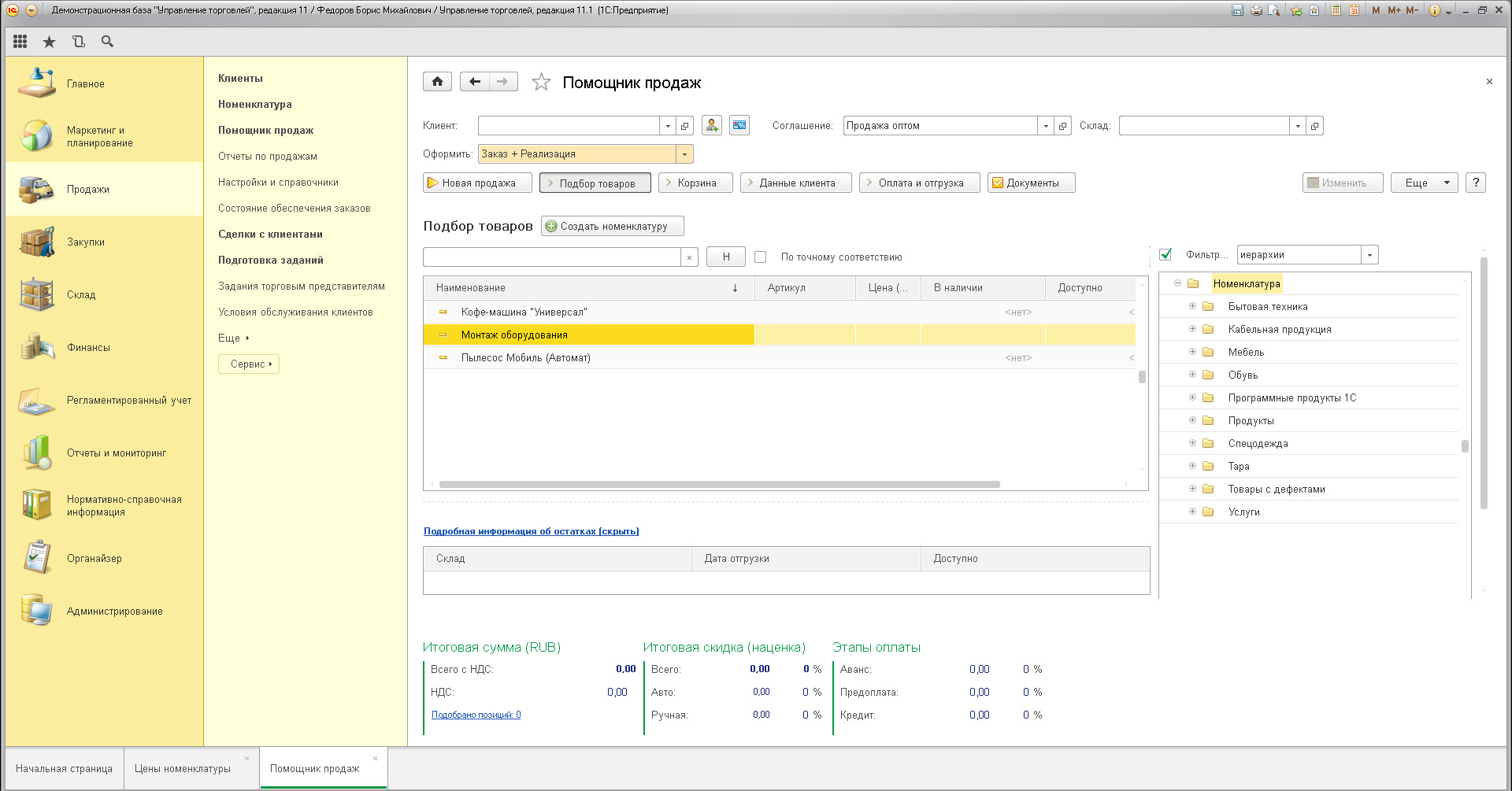The width and height of the screenshot is (1512, 791).
Task: Click Создать номенклатуру button
Action: pos(612,226)
